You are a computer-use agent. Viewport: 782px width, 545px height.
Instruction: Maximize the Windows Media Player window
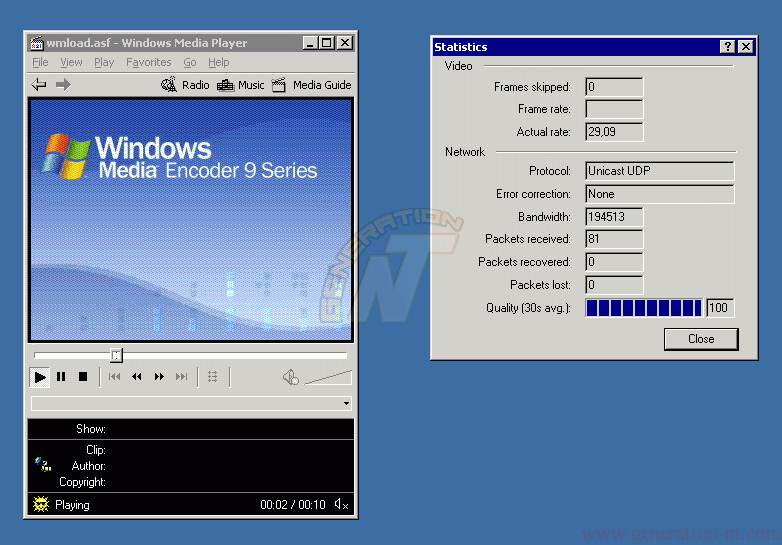tap(327, 43)
